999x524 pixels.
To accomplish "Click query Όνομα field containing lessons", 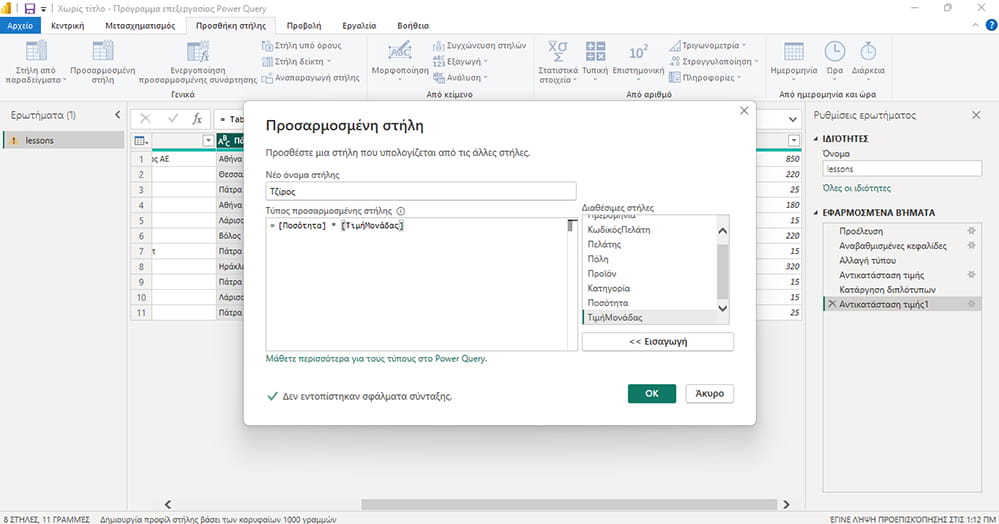I will click(902, 168).
